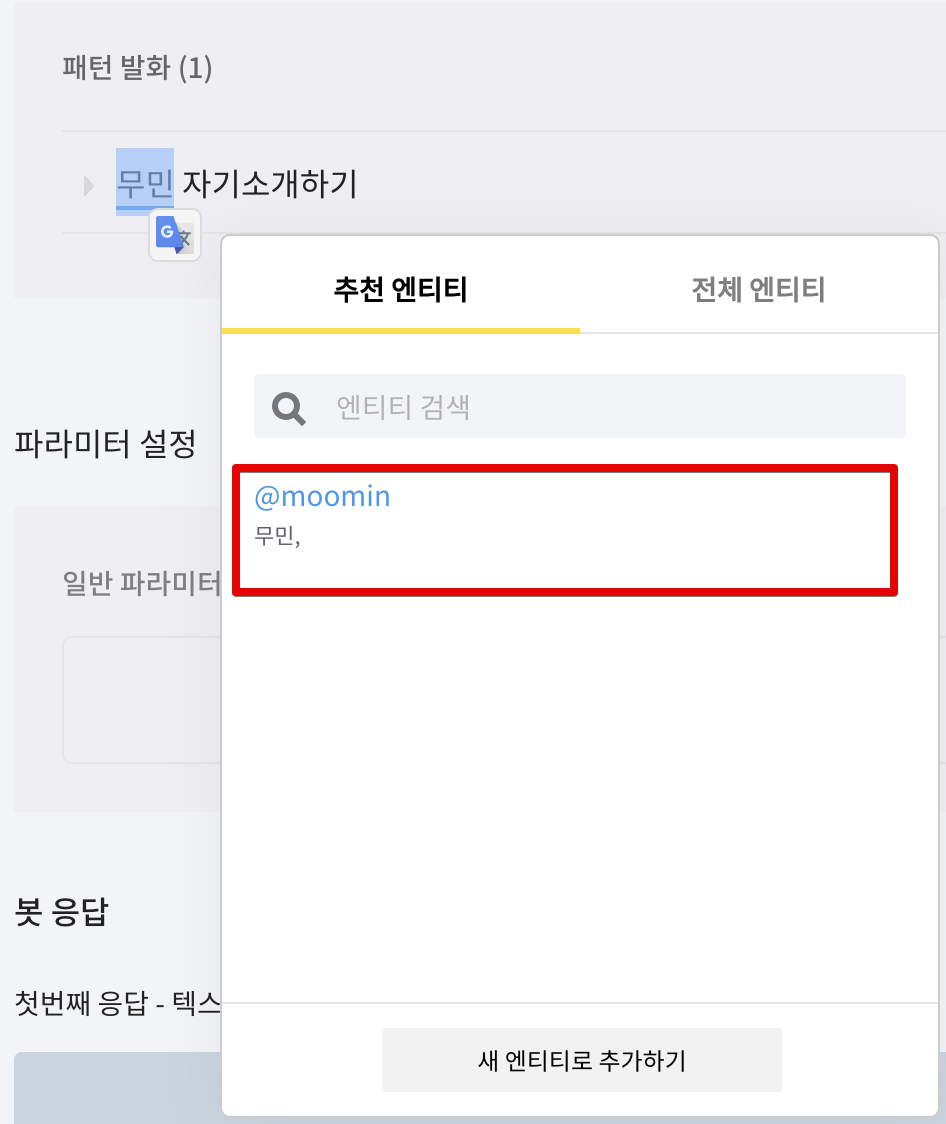This screenshot has width=946, height=1124.
Task: Click the empty parameter box under 일반 파라미터
Action: (142, 700)
